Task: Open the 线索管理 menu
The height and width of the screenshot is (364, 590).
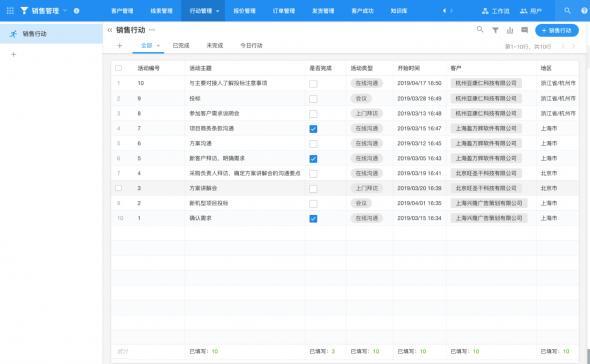Action: coord(161,11)
